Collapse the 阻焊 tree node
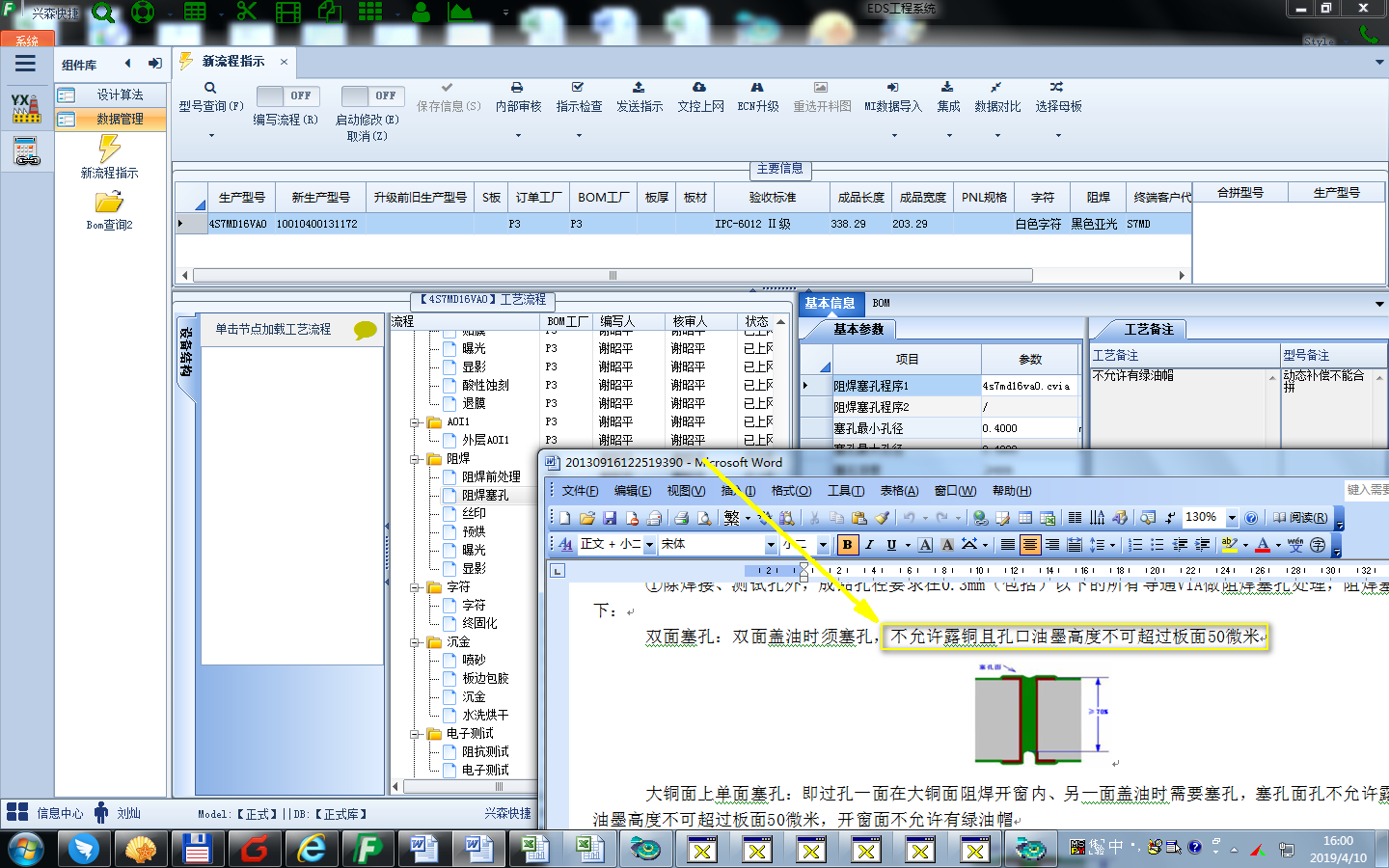This screenshot has height=868, width=1389. (x=415, y=459)
